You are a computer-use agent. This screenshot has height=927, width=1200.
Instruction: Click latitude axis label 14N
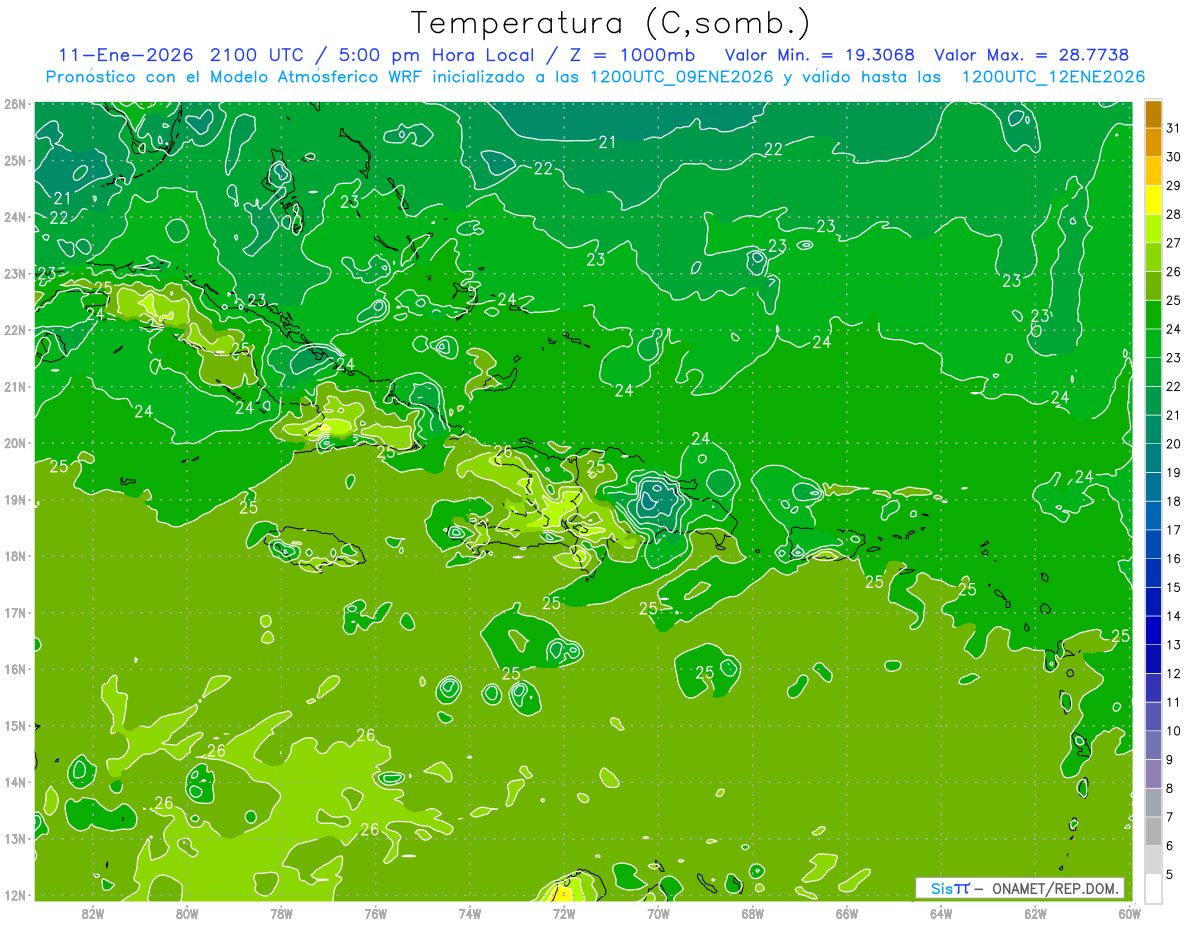(x=14, y=782)
